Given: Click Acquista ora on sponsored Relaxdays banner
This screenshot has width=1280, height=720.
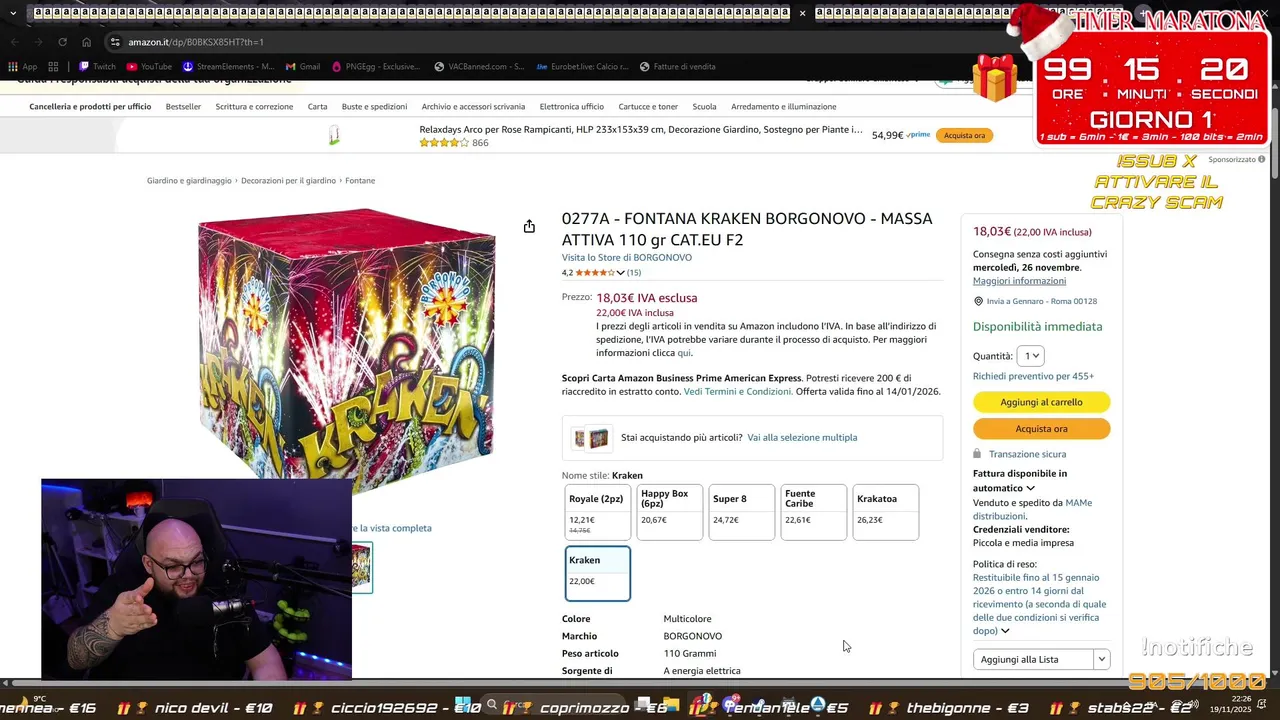Looking at the screenshot, I should click(964, 135).
